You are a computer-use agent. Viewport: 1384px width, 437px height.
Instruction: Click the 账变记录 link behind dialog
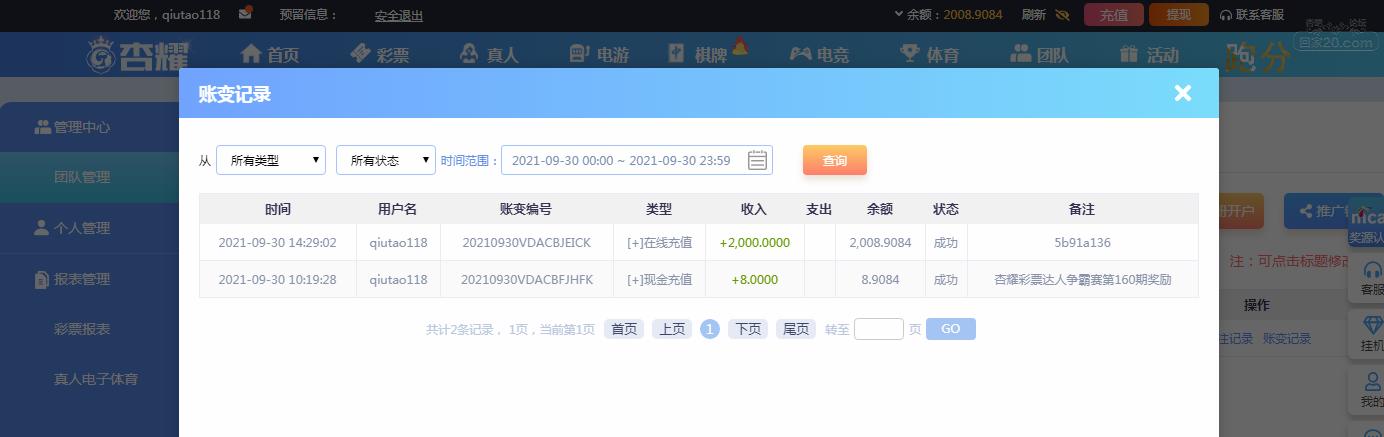[x=1287, y=338]
